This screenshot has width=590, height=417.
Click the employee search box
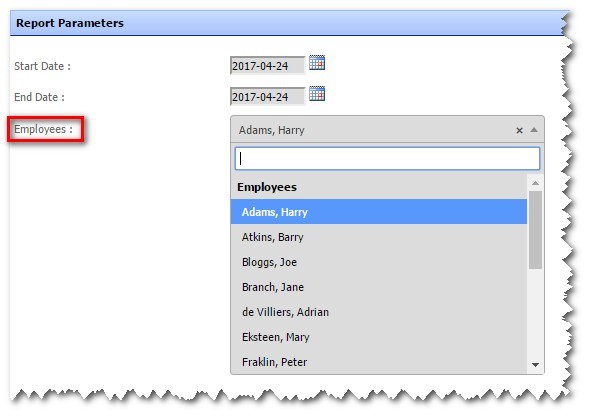point(387,158)
